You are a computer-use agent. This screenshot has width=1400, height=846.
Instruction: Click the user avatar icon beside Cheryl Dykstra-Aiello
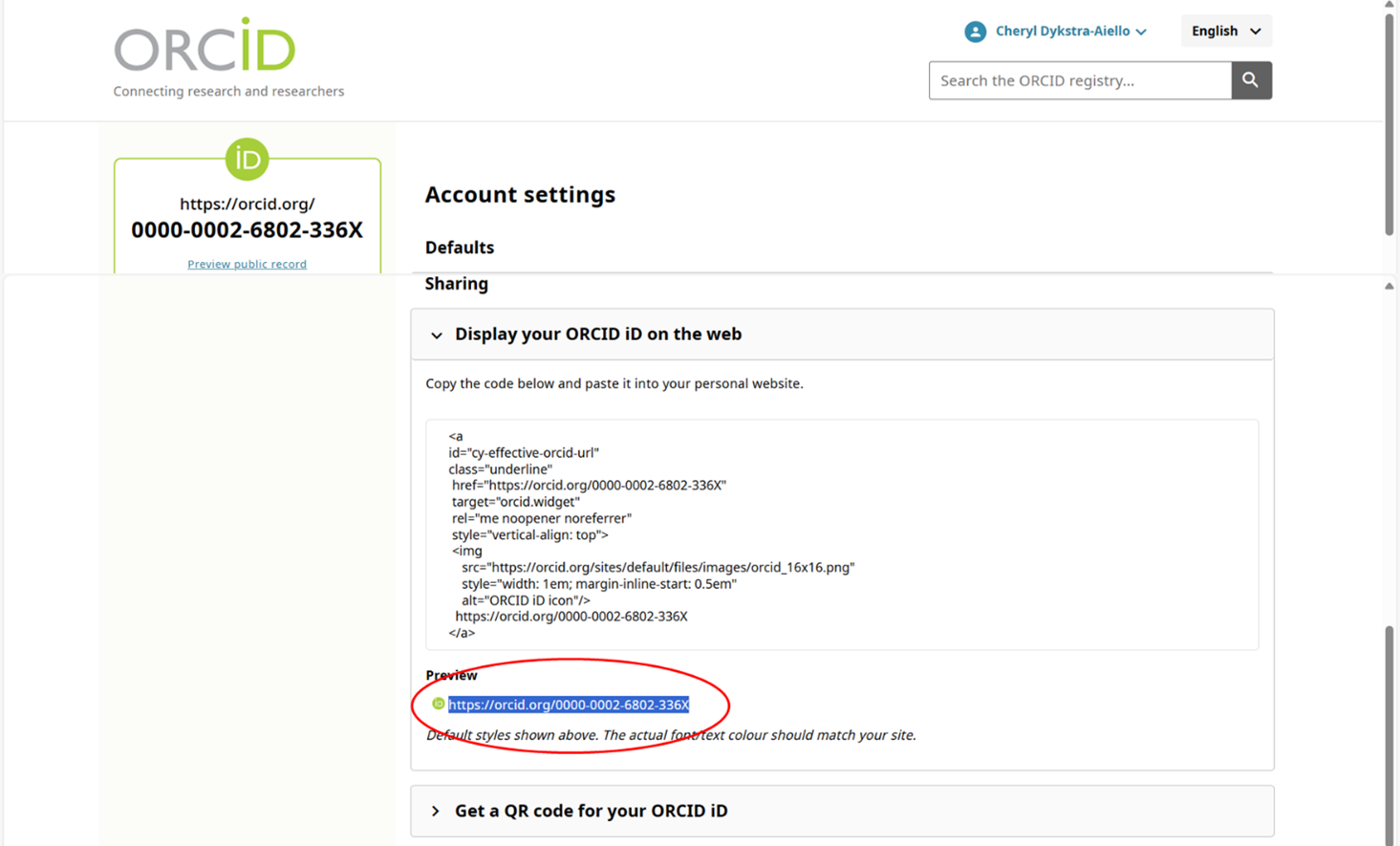click(x=975, y=32)
